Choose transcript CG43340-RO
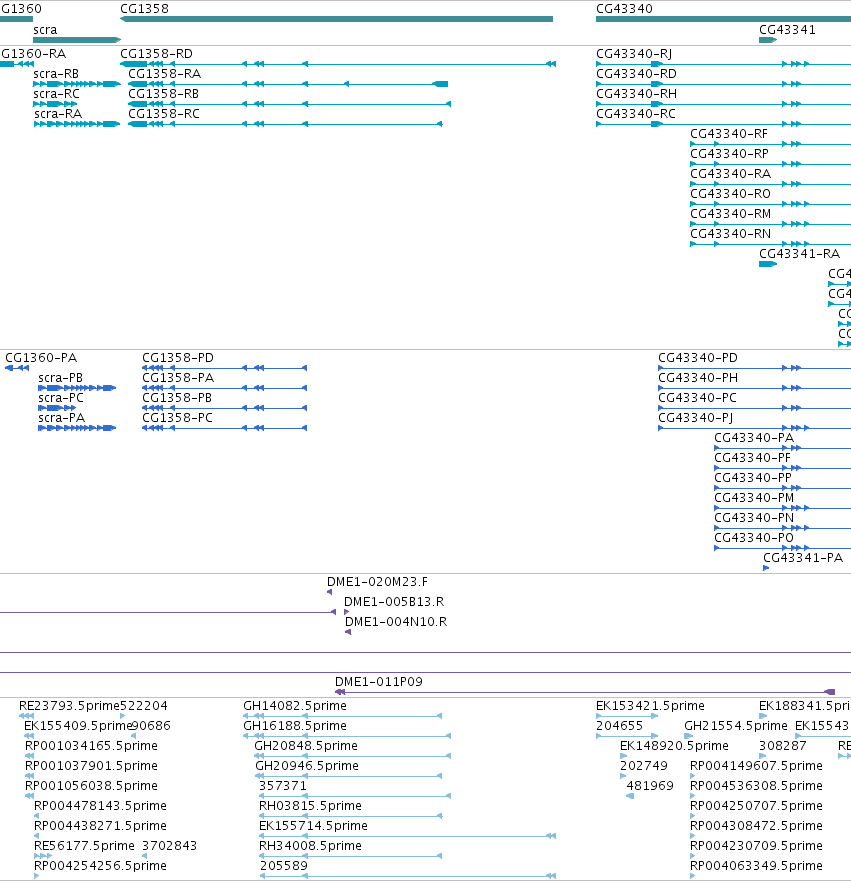 [x=730, y=194]
